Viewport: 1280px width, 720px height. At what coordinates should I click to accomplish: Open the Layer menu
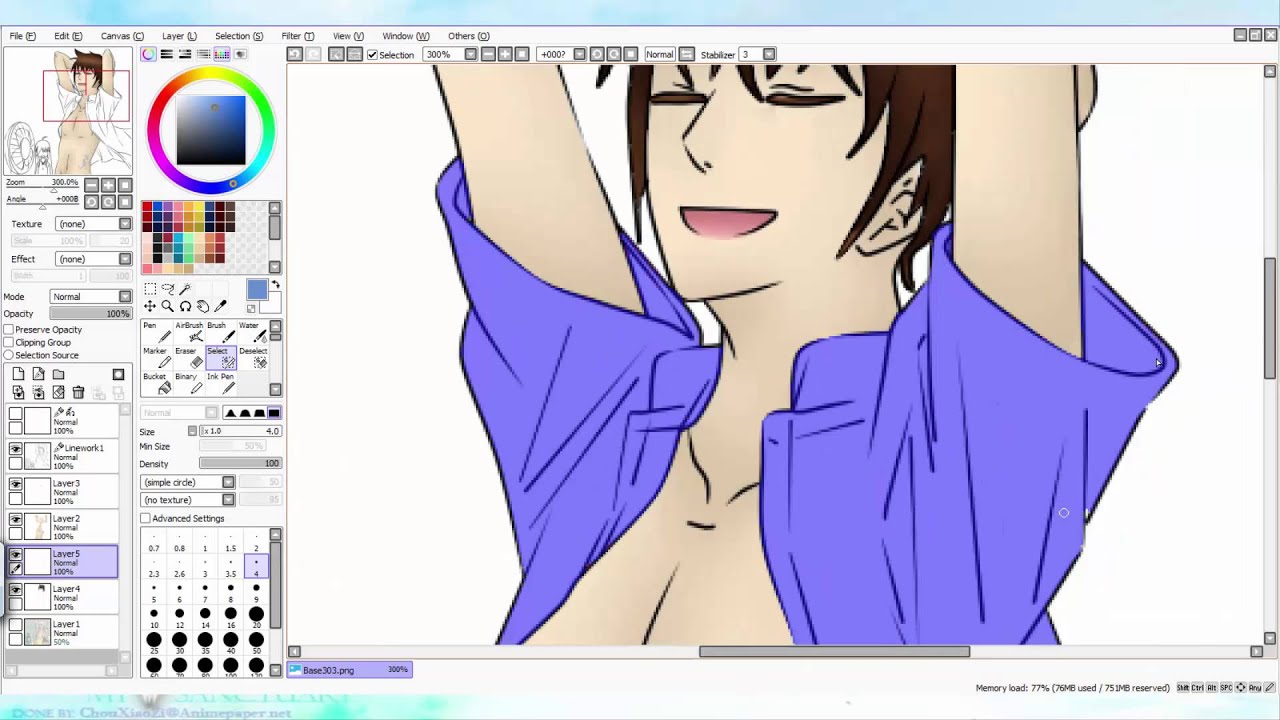tap(179, 36)
